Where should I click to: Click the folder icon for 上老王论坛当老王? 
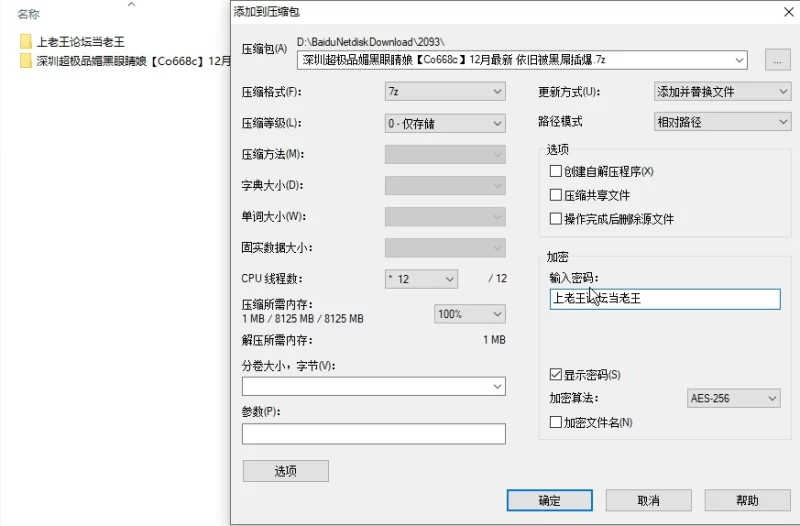[x=25, y=42]
